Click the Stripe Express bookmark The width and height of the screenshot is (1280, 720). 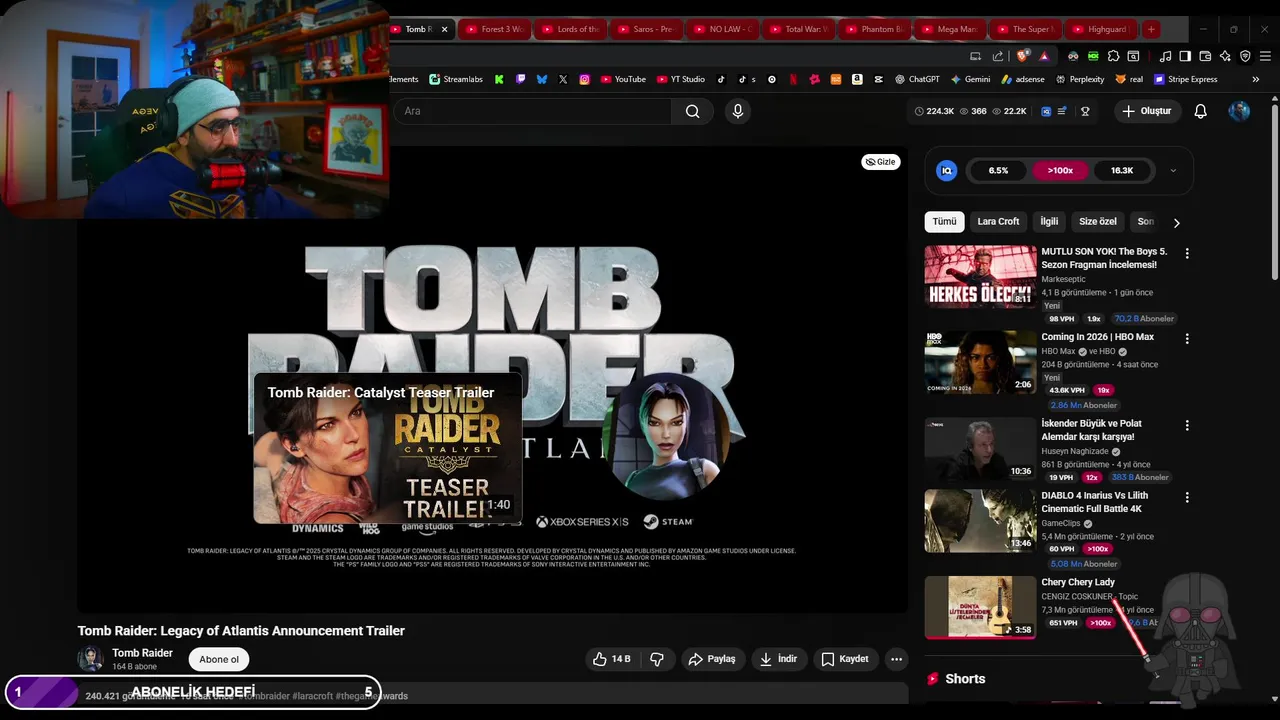point(1185,79)
